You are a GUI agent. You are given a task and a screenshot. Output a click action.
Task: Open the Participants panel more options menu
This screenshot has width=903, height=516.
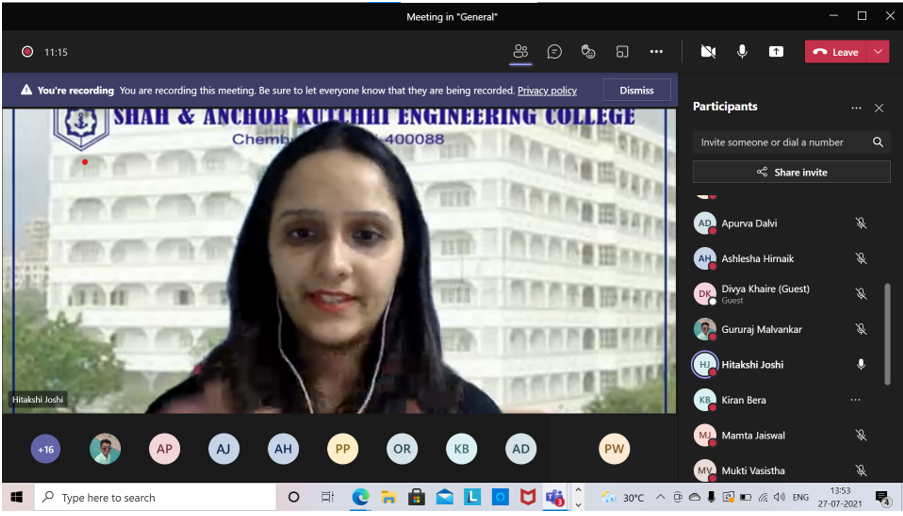pos(856,108)
